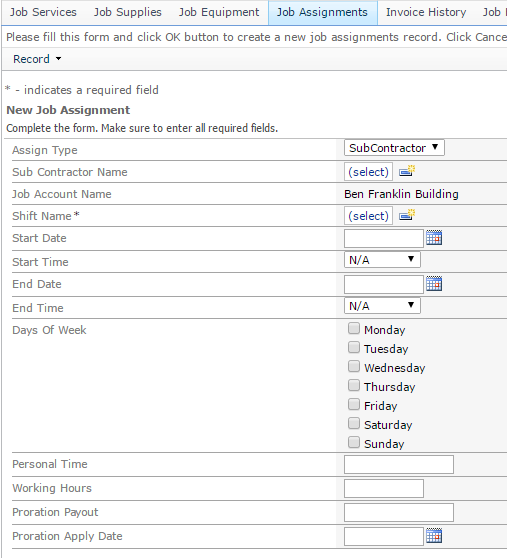
Task: Expand the Start Time dropdown
Action: [382, 260]
